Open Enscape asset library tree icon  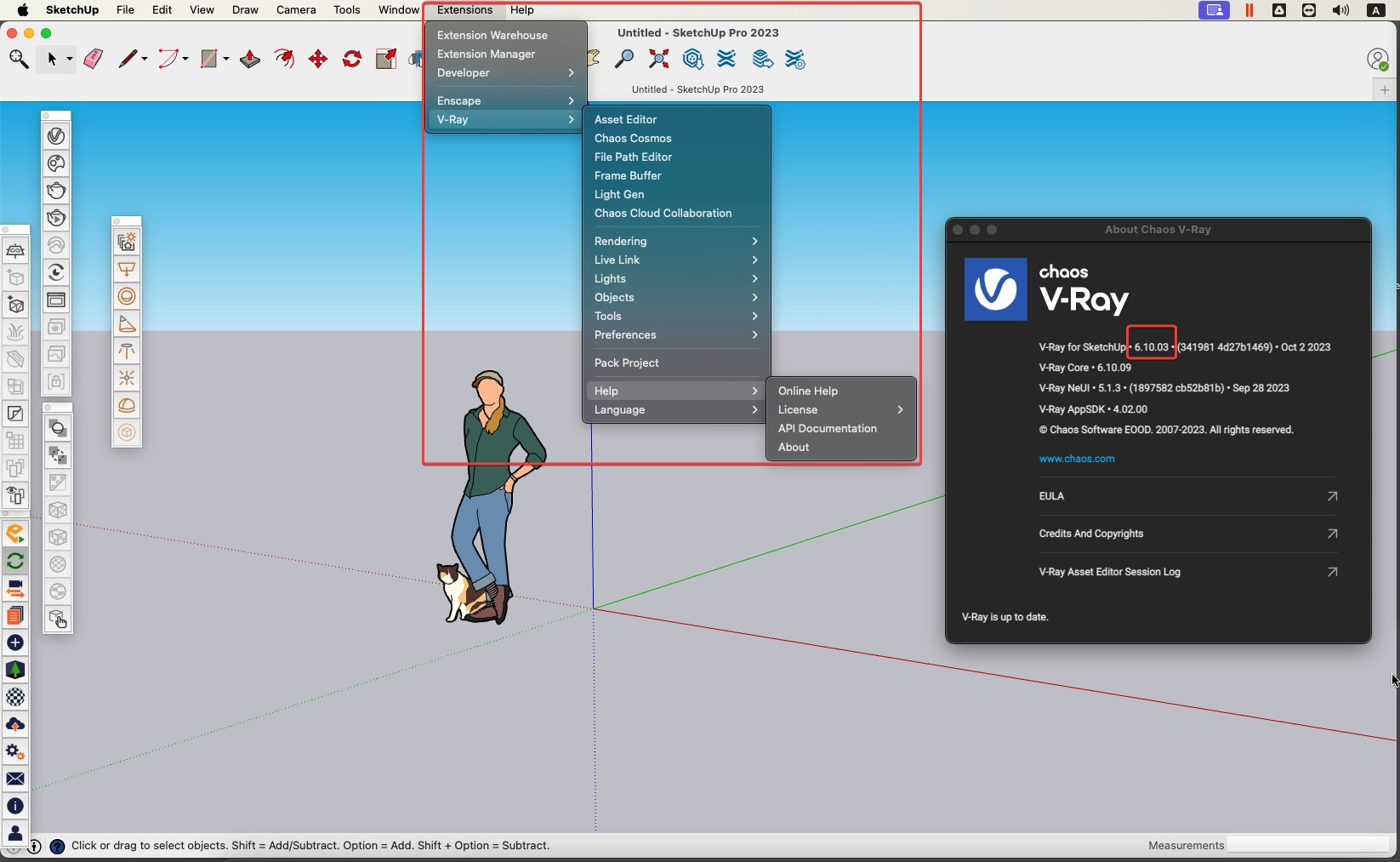15,670
